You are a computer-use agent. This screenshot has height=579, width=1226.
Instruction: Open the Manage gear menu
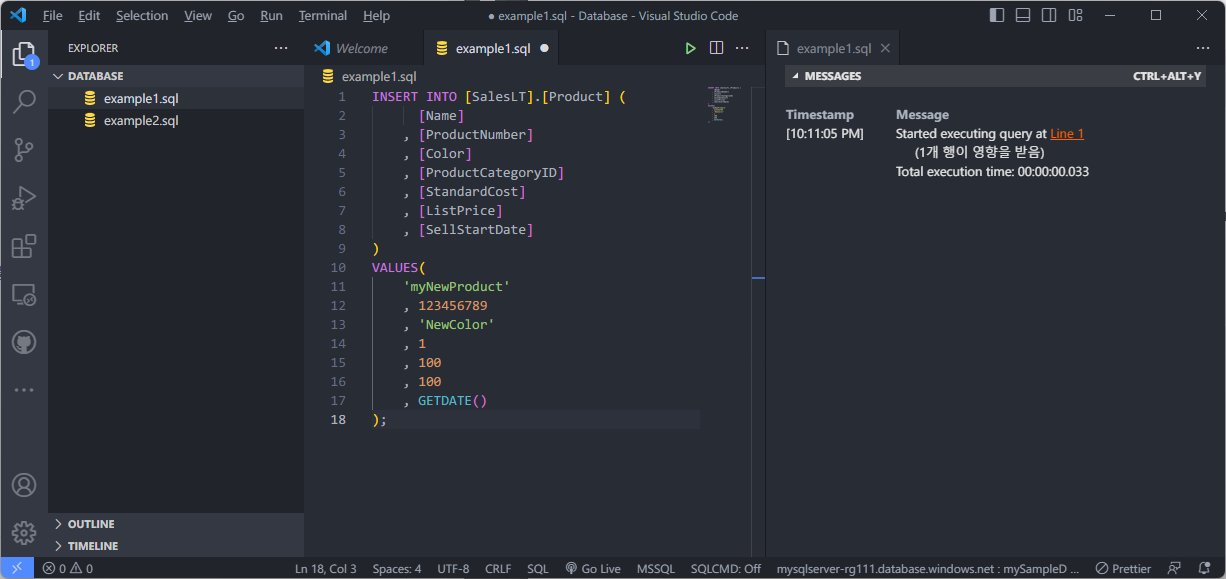click(x=24, y=533)
